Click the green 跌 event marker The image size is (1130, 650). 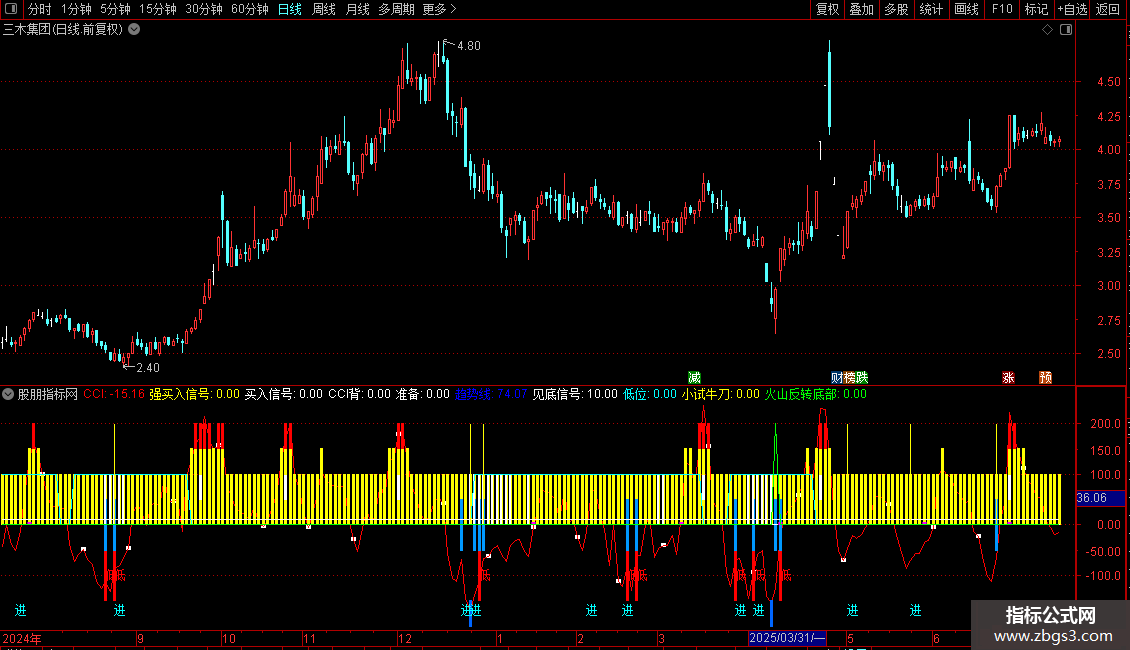click(x=862, y=378)
